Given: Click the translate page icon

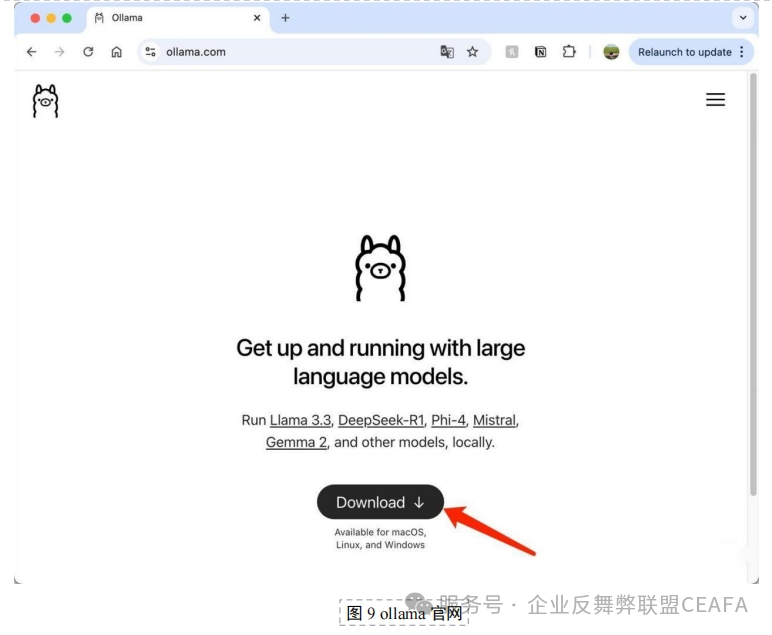Looking at the screenshot, I should coord(447,52).
